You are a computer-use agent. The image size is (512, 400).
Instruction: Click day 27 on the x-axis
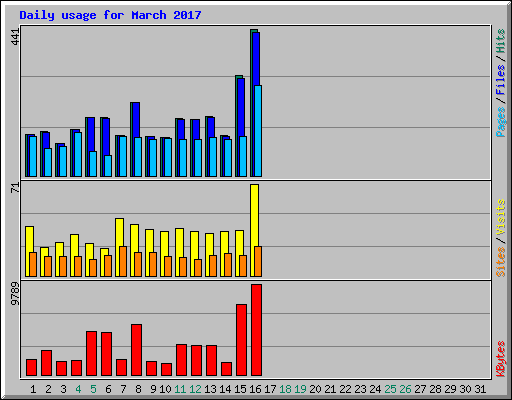point(420,389)
